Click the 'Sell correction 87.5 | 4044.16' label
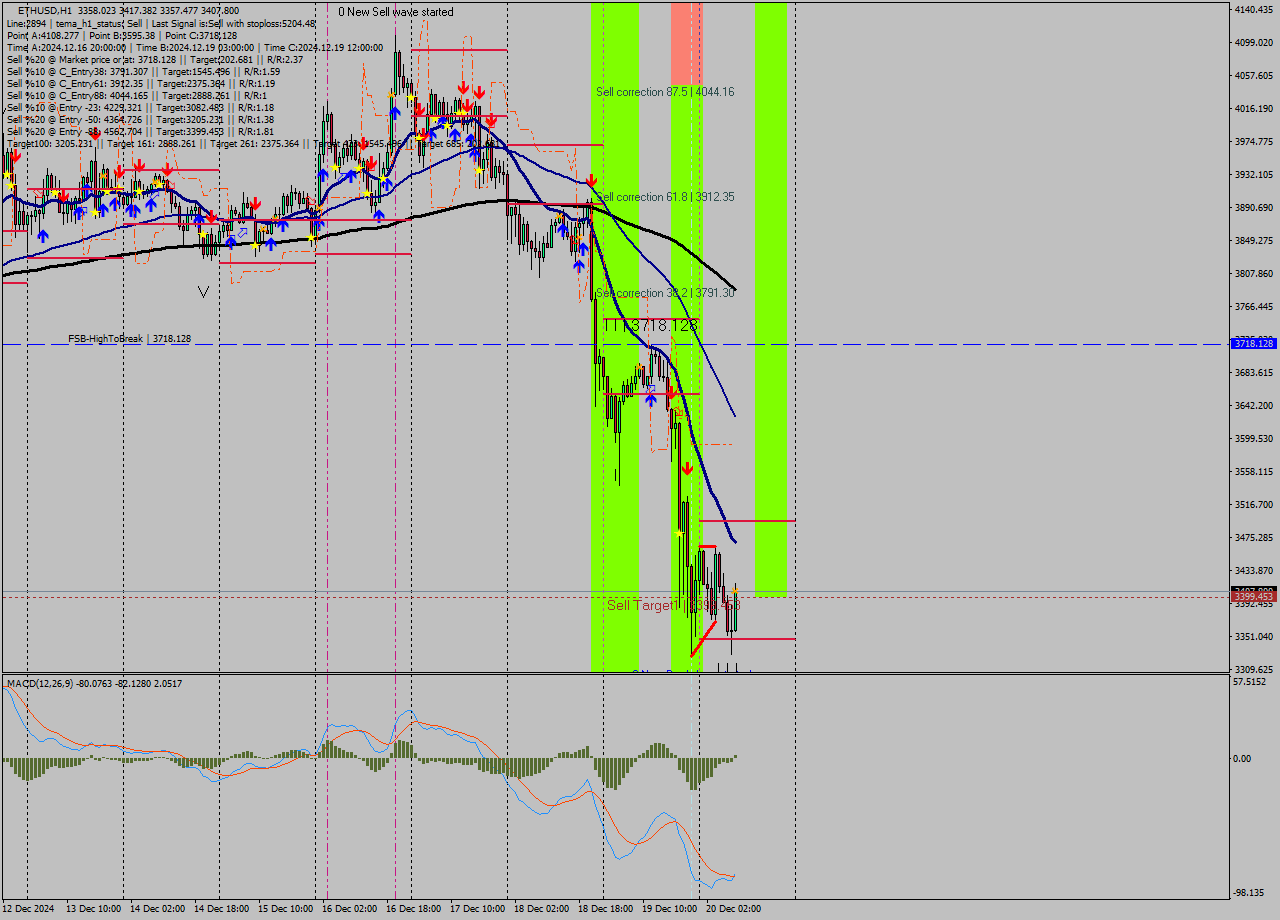1280x920 pixels. click(x=665, y=92)
